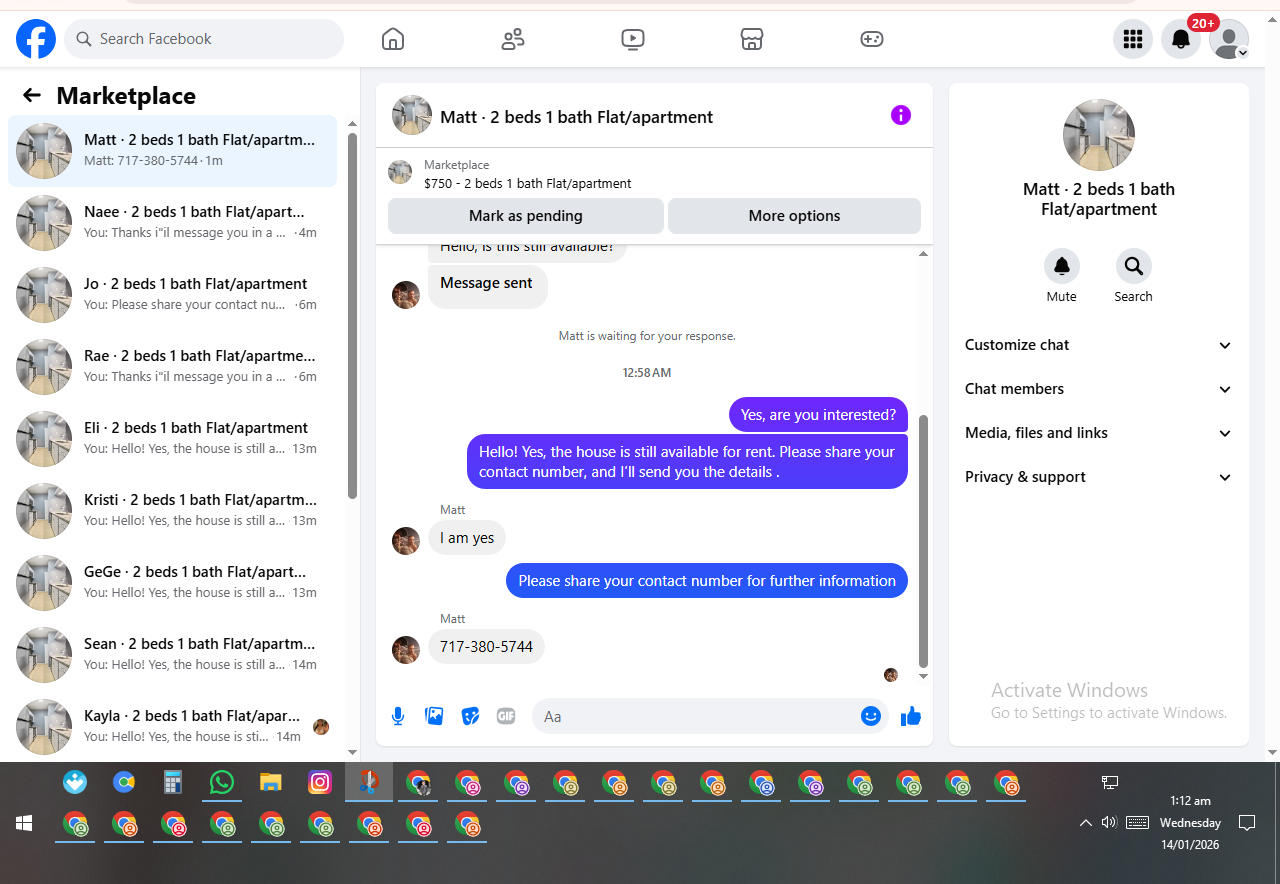
Task: Open the Gaming controller icon
Action: (872, 39)
